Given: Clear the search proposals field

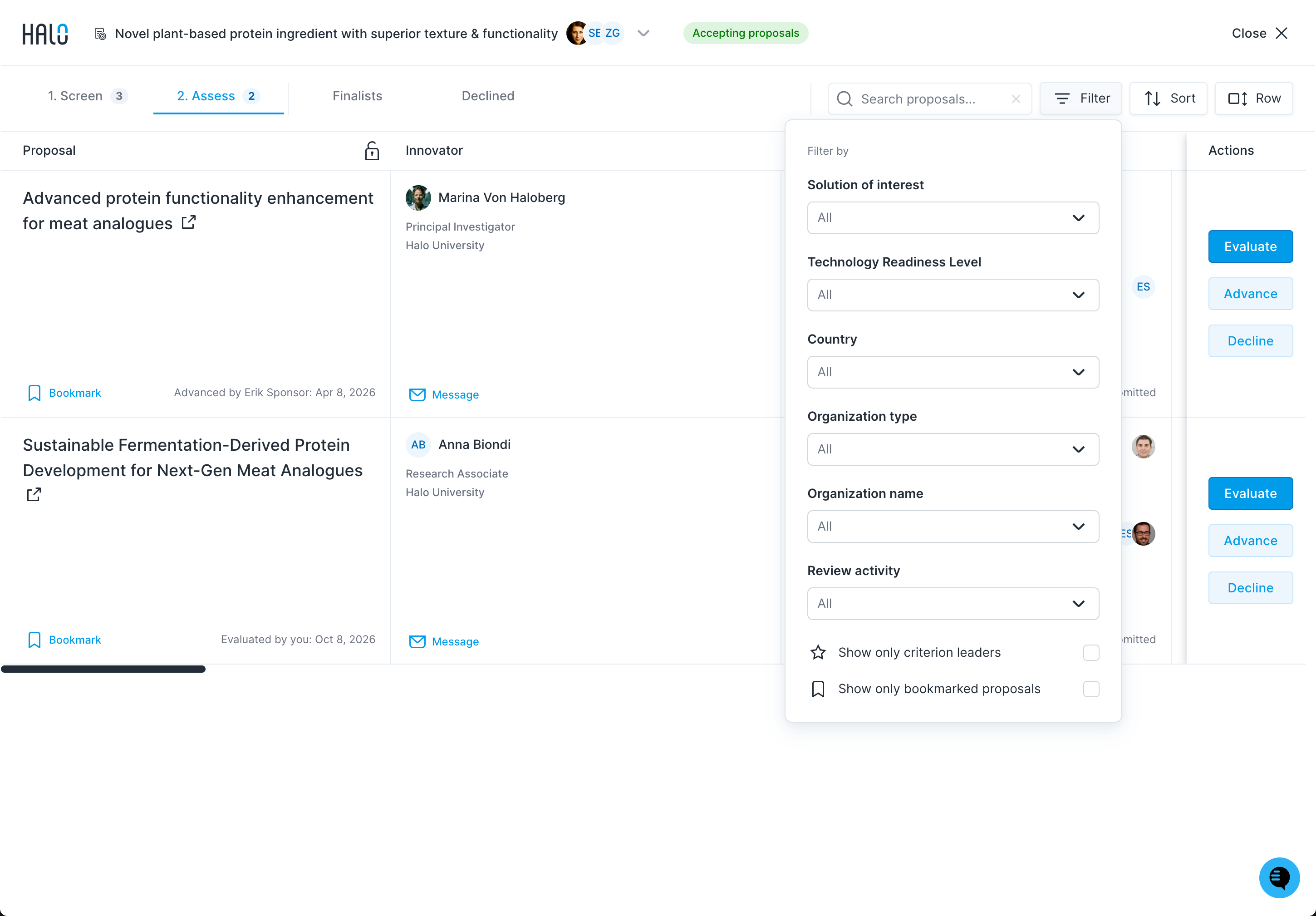Looking at the screenshot, I should [x=1016, y=99].
